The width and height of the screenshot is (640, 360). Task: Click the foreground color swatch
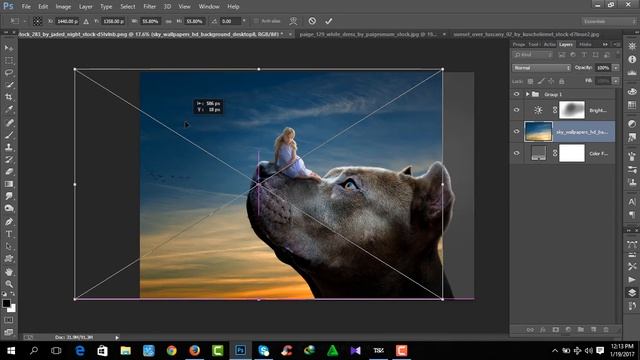pos(6,303)
